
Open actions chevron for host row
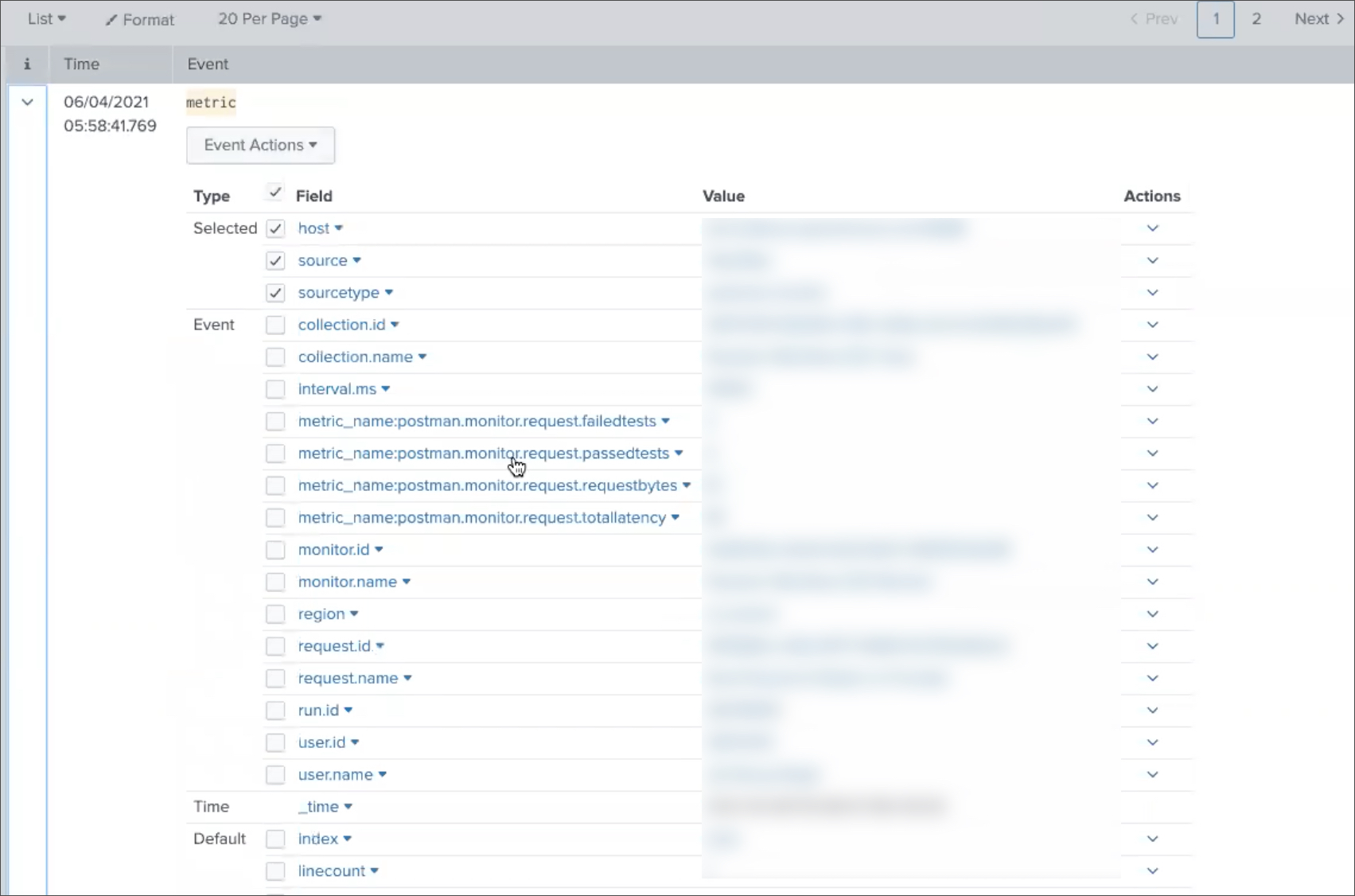1152,228
